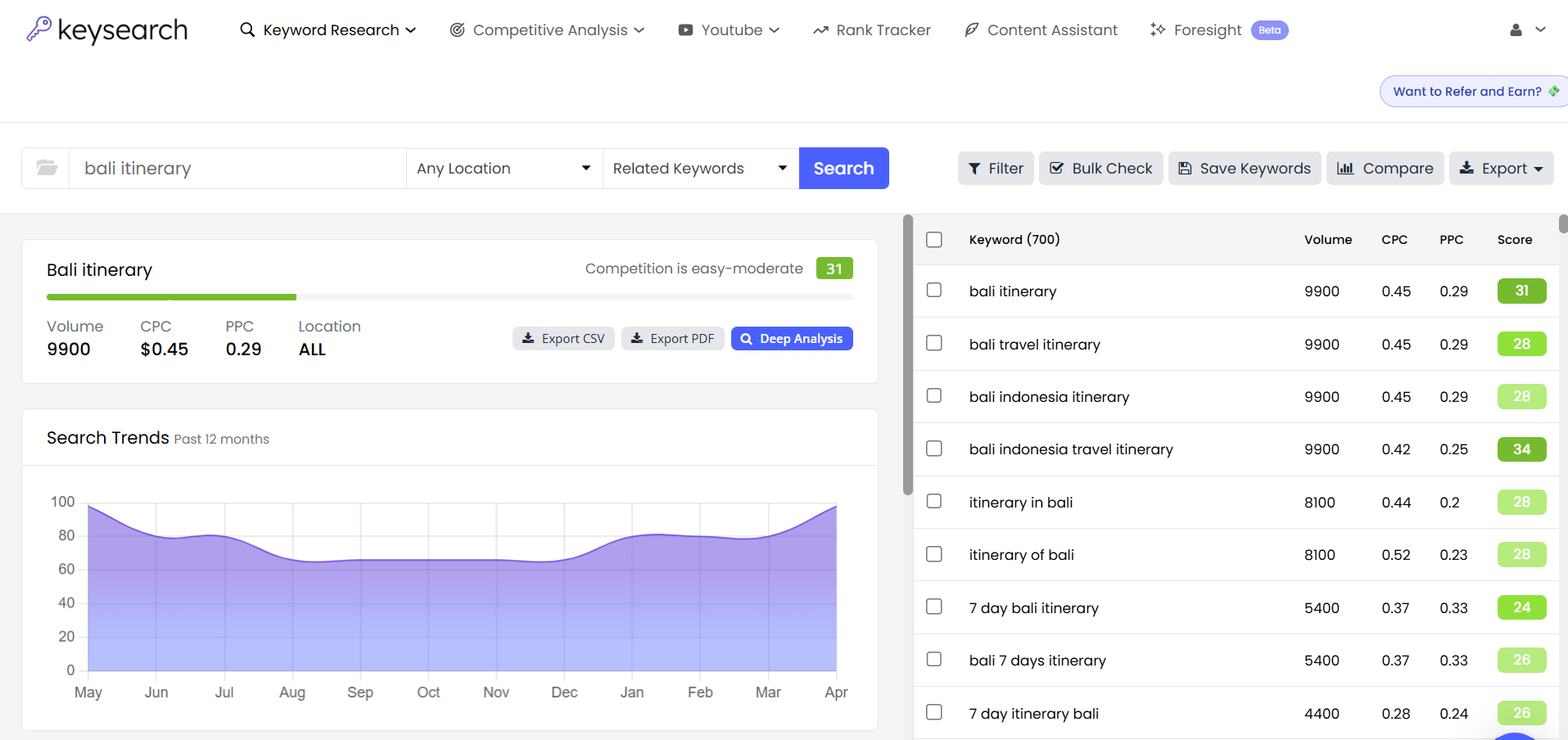Click the keyword '7 day bali itinerary'
This screenshot has height=740, width=1568.
tap(1033, 607)
